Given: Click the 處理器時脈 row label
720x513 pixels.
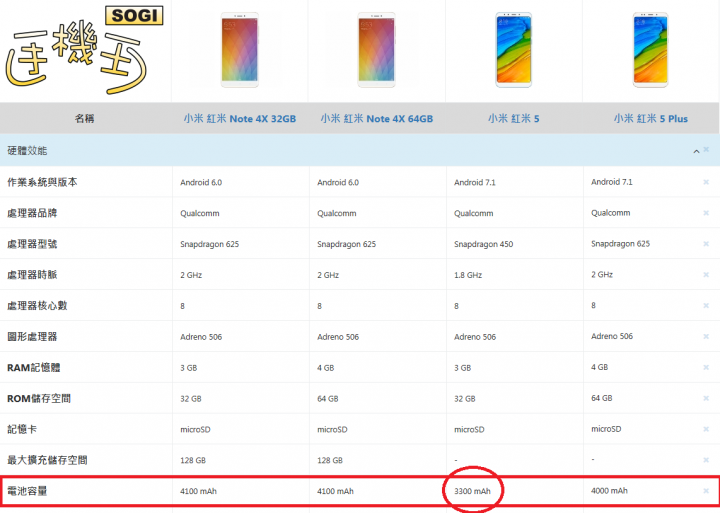Looking at the screenshot, I should 32,275.
